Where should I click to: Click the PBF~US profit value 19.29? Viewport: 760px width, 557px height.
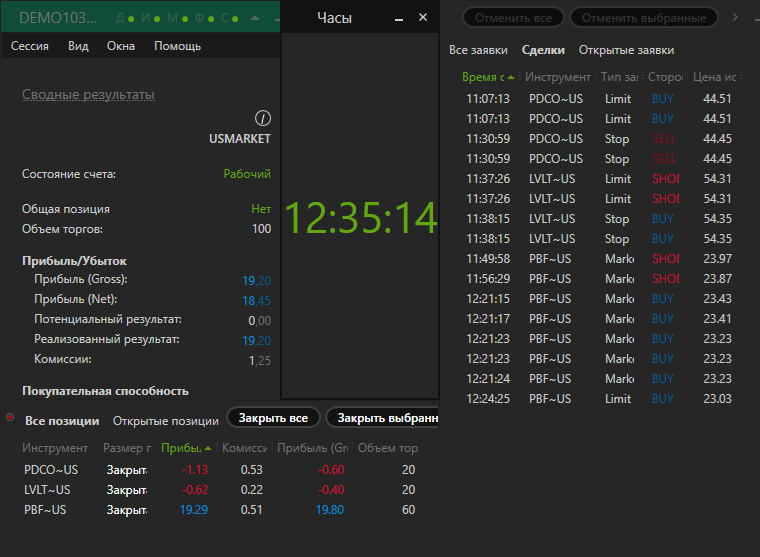point(193,509)
